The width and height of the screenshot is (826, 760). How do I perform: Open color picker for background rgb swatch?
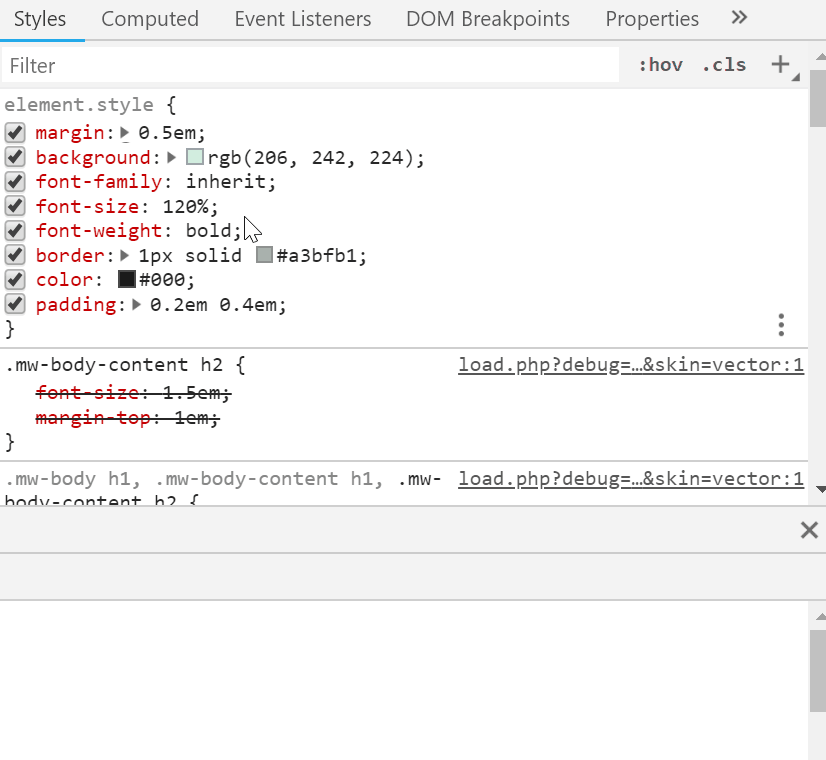point(195,158)
